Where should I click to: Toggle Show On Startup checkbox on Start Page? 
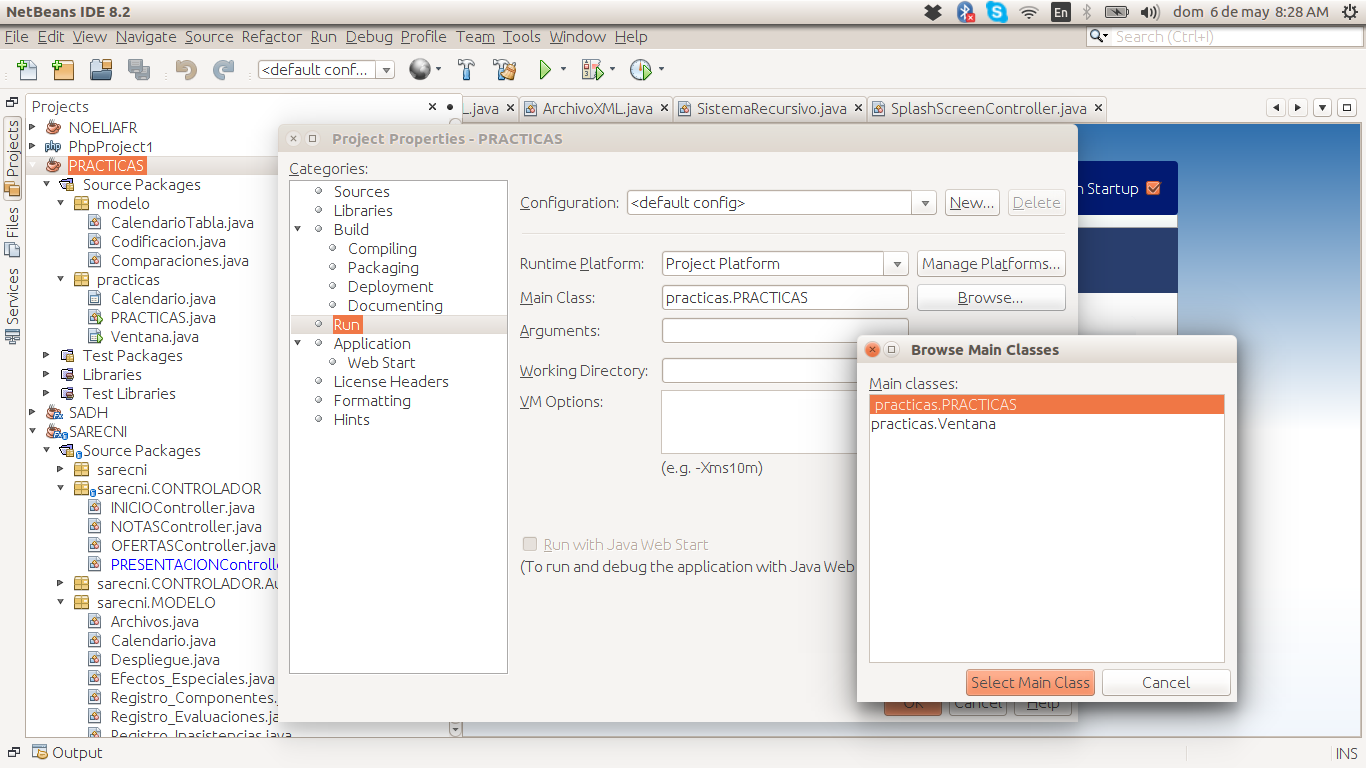(1153, 188)
